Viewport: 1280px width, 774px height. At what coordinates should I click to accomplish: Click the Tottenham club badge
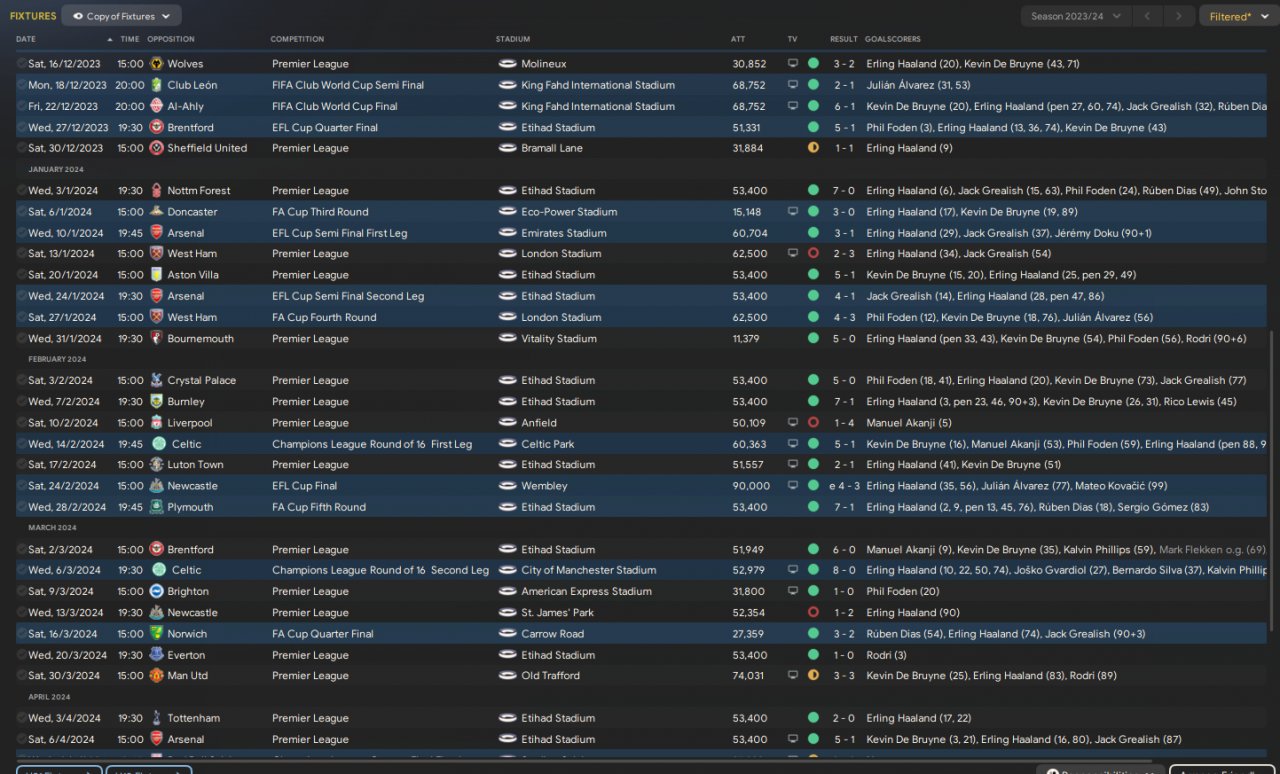point(156,718)
